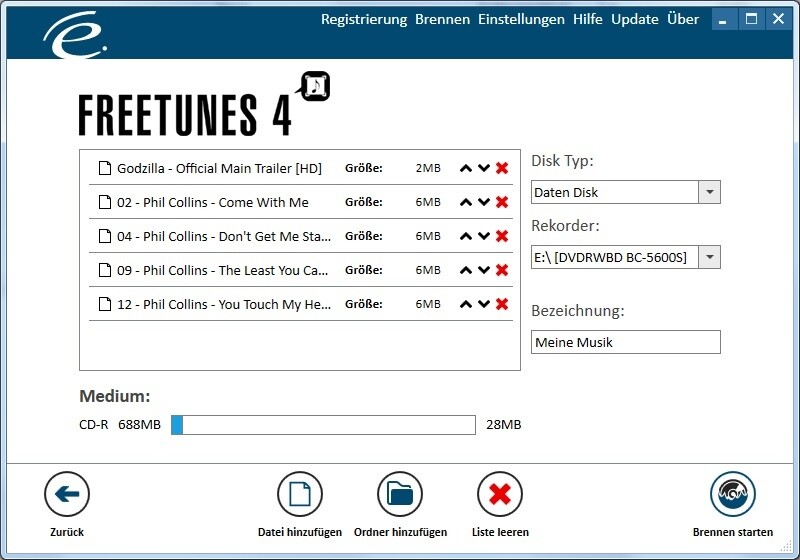
Task: Click the Update link in header
Action: point(635,19)
